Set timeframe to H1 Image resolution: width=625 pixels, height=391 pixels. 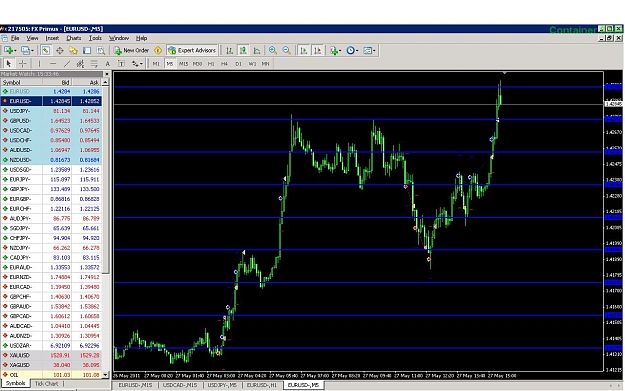tap(211, 63)
